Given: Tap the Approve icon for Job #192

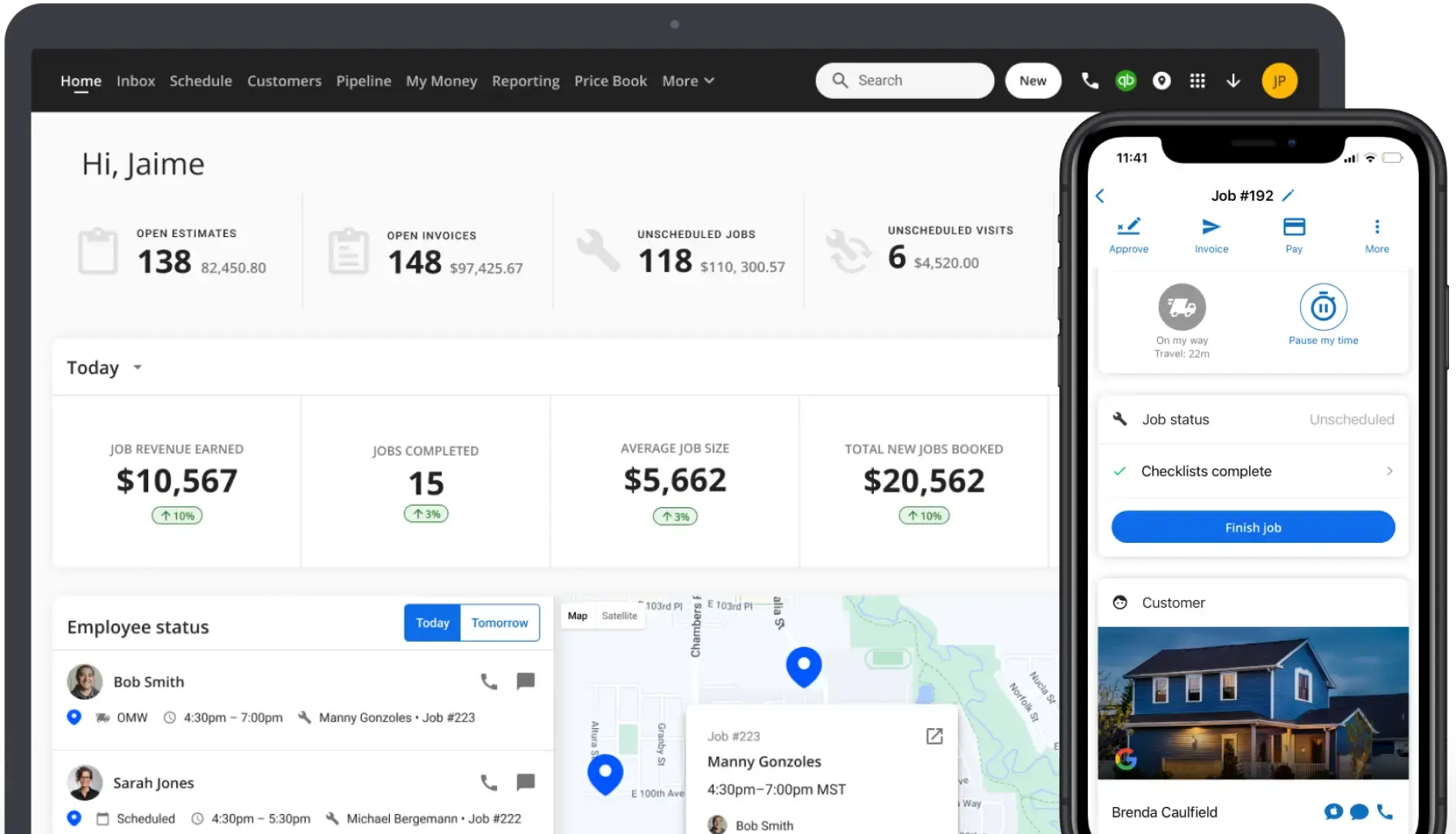Looking at the screenshot, I should (x=1129, y=234).
